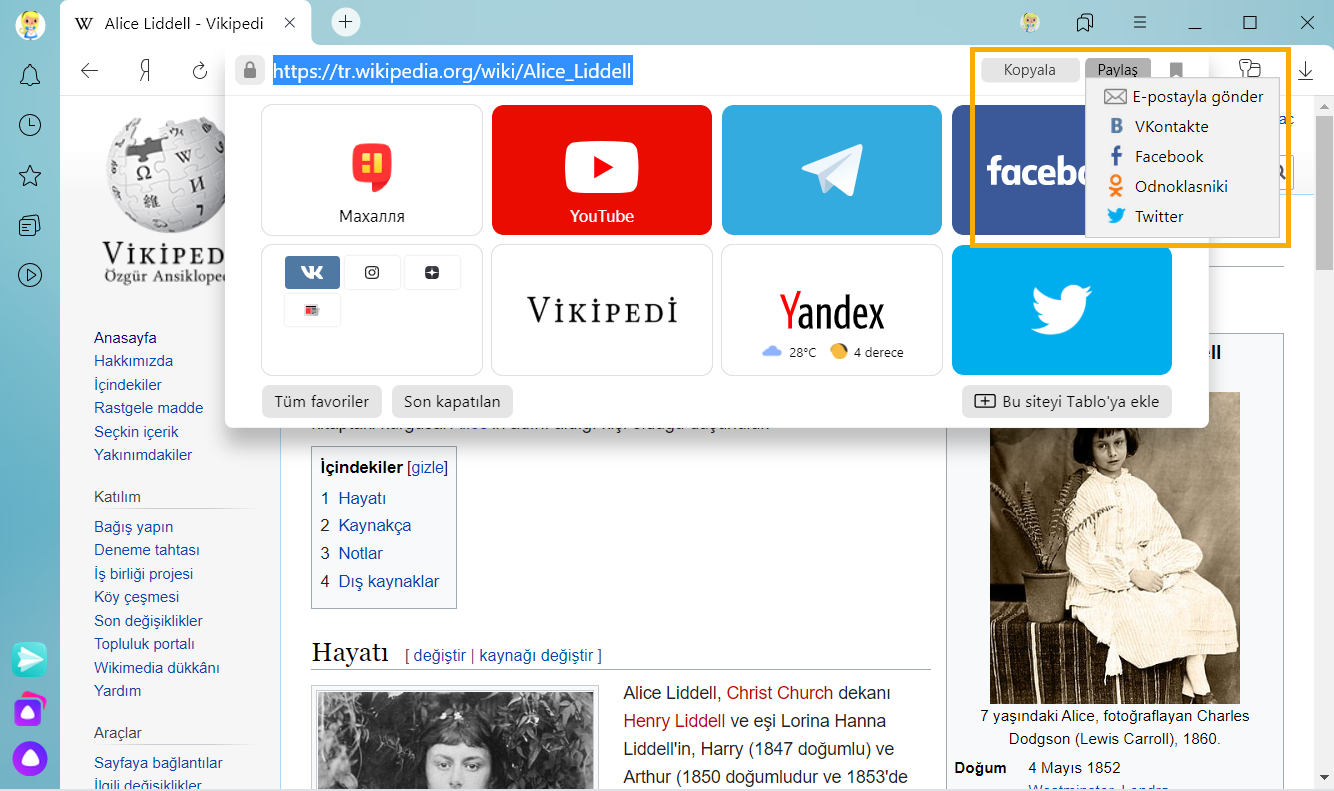Collapse contents with the gizle link
This screenshot has height=791, width=1334.
click(x=427, y=467)
